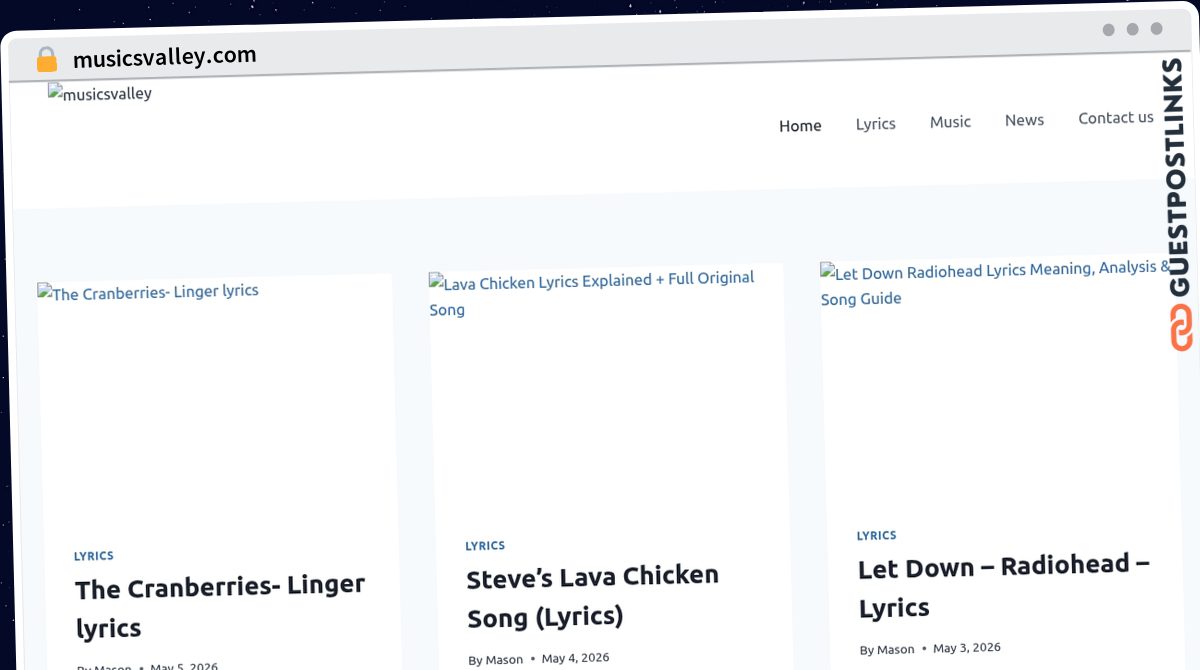Click LYRICS category above Lava Chicken post

(485, 546)
